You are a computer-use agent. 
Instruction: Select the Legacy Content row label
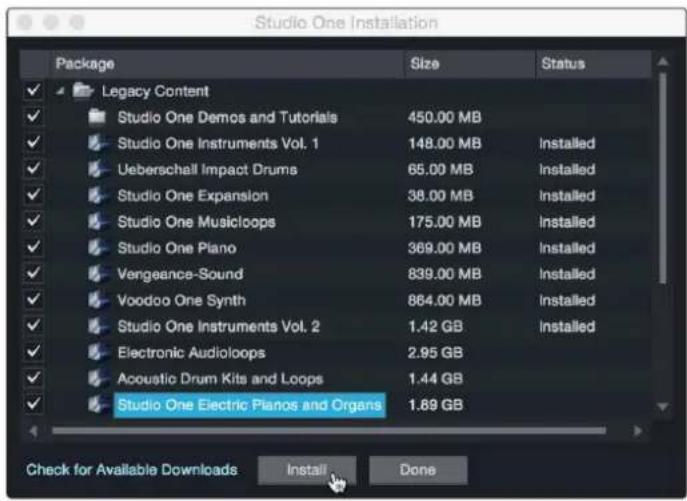point(156,91)
